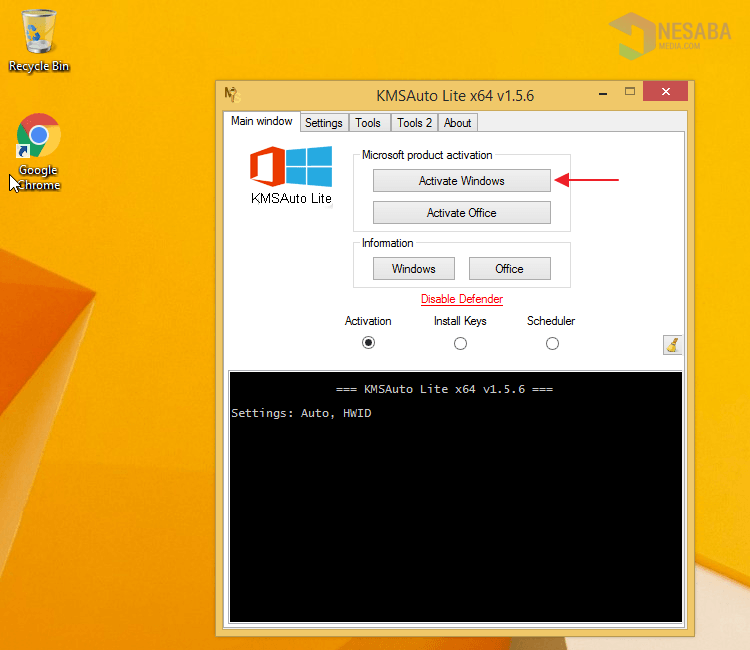
Task: Select the Google Chrome desktop shortcut
Action: (x=39, y=153)
